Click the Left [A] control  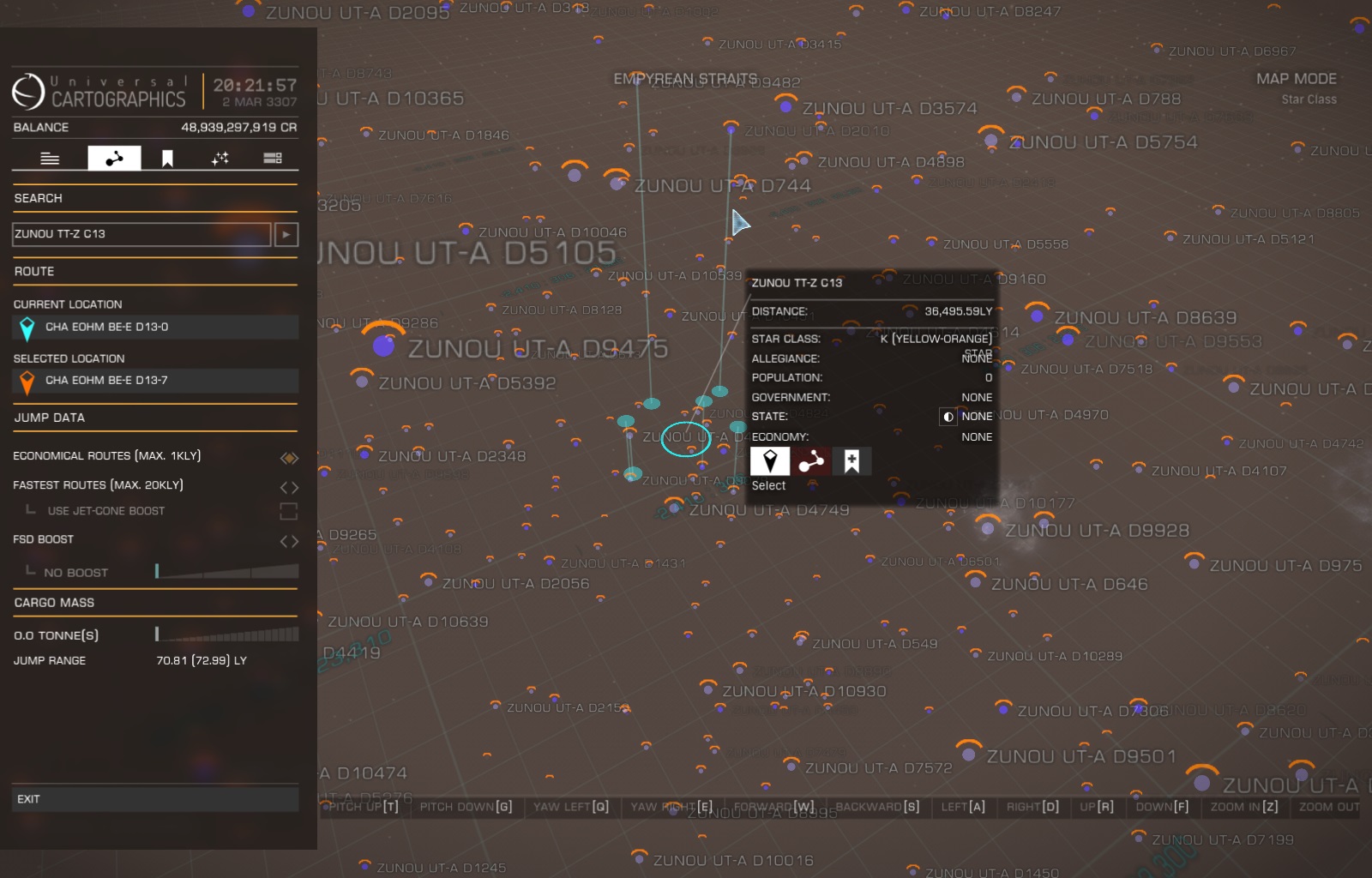point(963,807)
